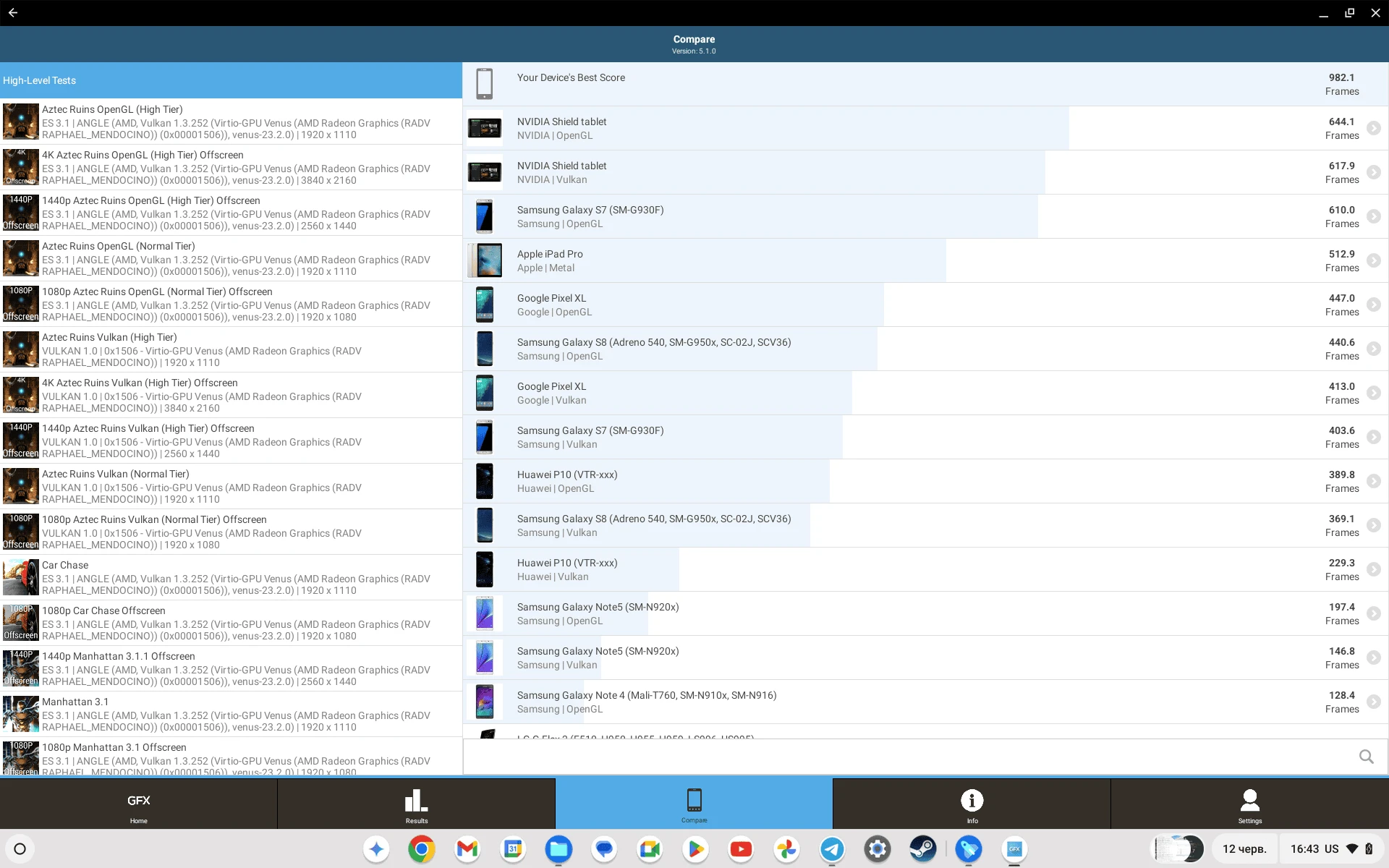Open Google Meet from the shelf
1389x868 pixels.
(650, 849)
